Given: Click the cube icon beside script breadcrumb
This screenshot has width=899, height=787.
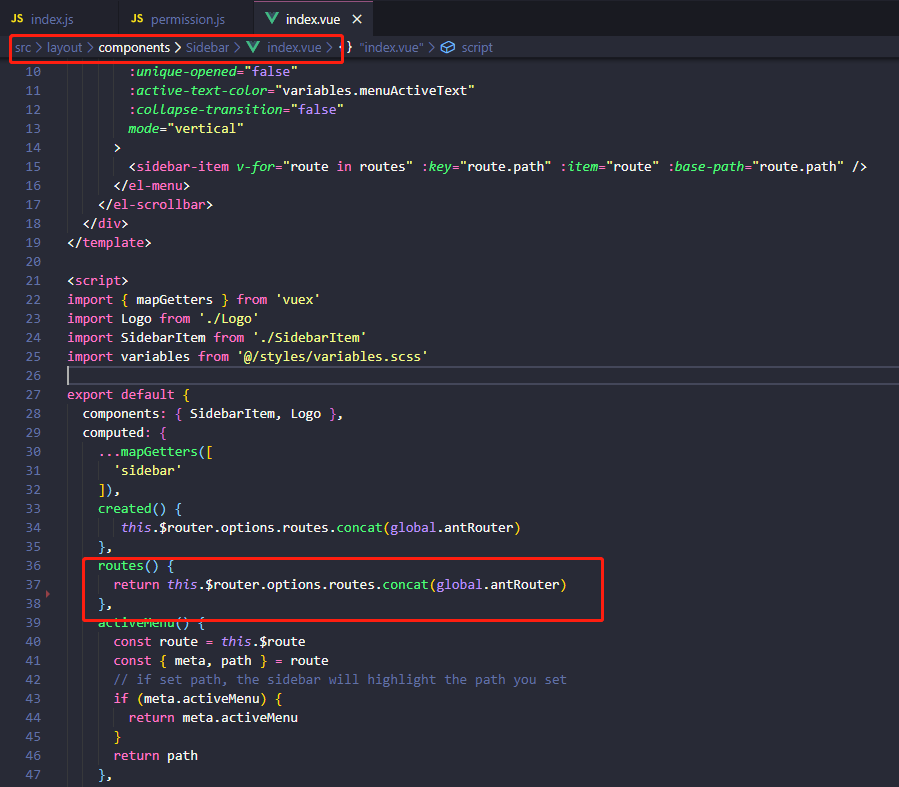Looking at the screenshot, I should [x=448, y=48].
